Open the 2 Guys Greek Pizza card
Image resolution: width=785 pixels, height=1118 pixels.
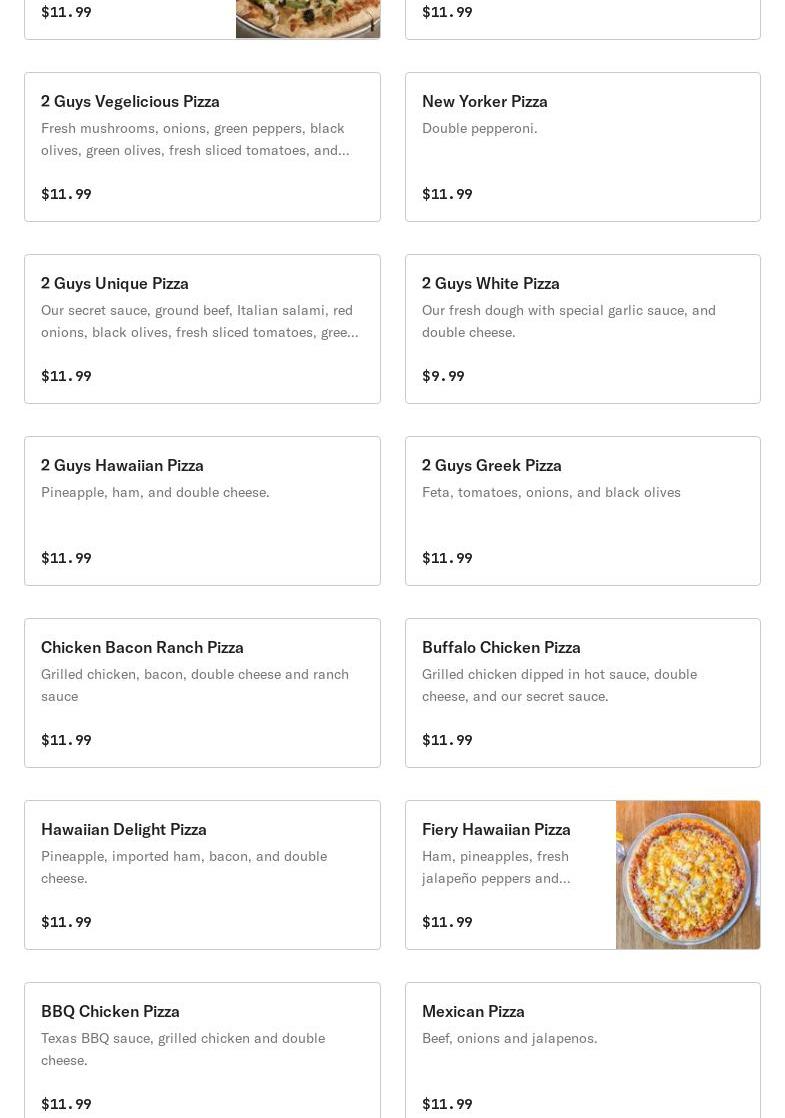[x=583, y=511]
